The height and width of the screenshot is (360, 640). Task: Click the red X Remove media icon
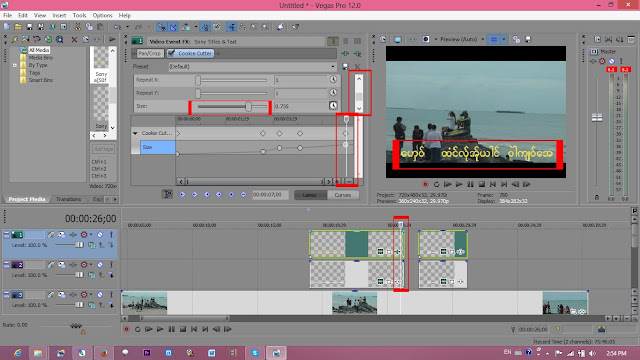pos(74,40)
